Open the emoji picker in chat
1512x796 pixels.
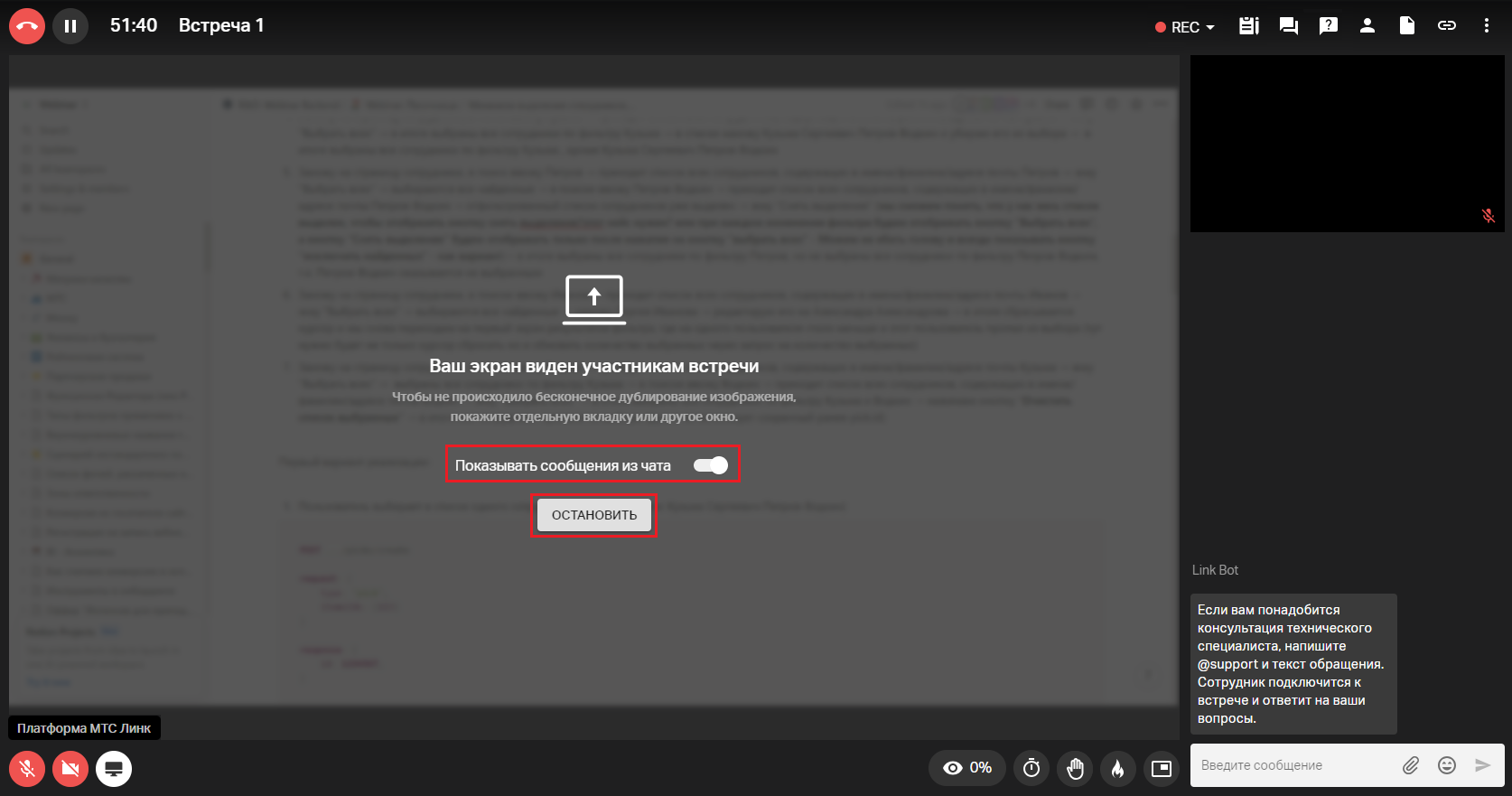1447,765
